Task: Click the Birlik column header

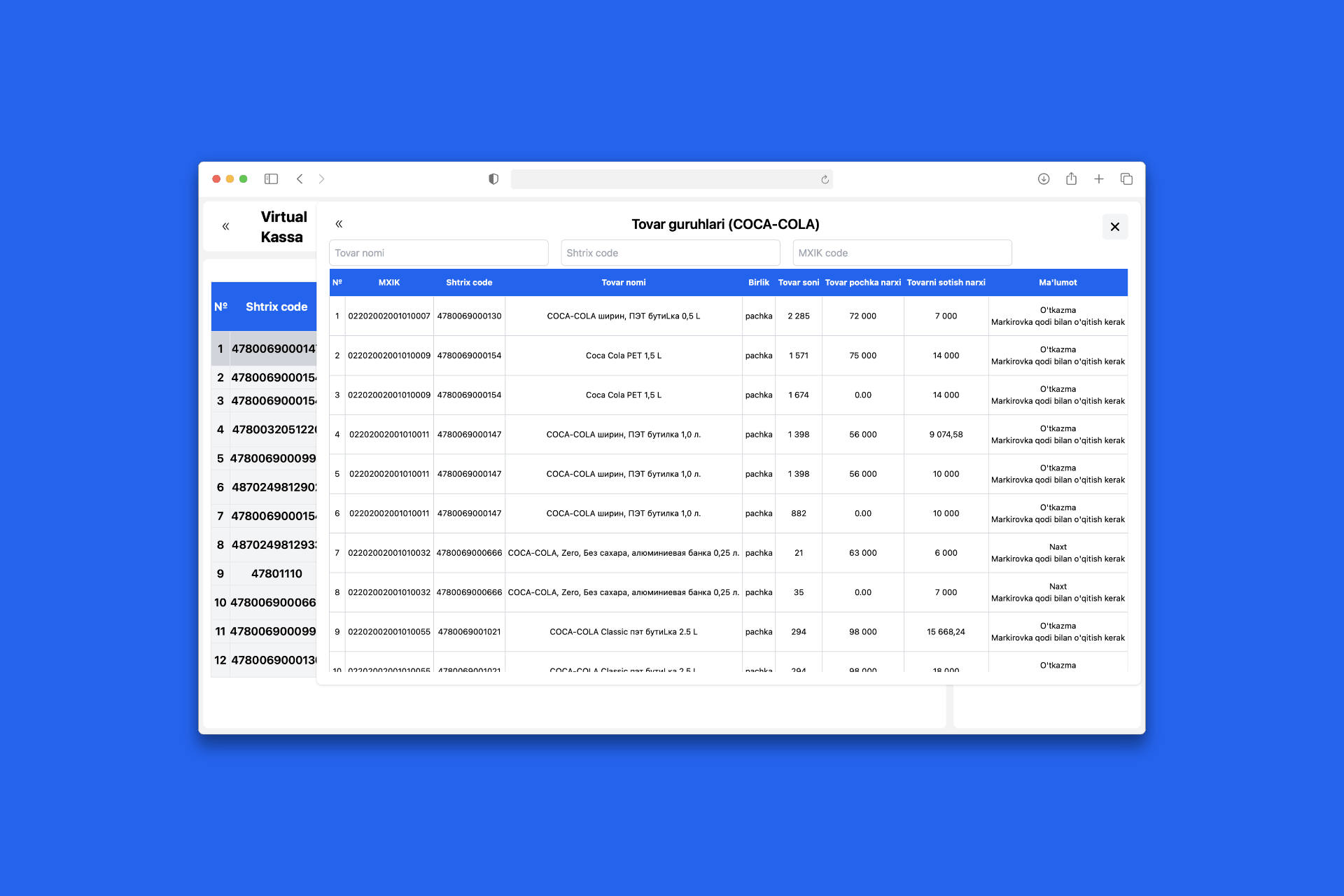Action: pos(759,283)
